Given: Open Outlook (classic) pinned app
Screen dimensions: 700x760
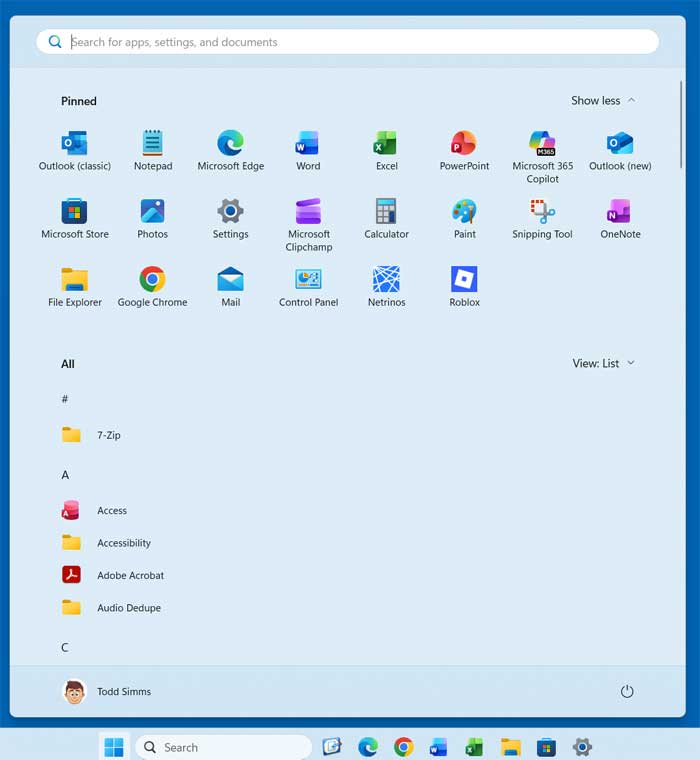Looking at the screenshot, I should point(75,150).
